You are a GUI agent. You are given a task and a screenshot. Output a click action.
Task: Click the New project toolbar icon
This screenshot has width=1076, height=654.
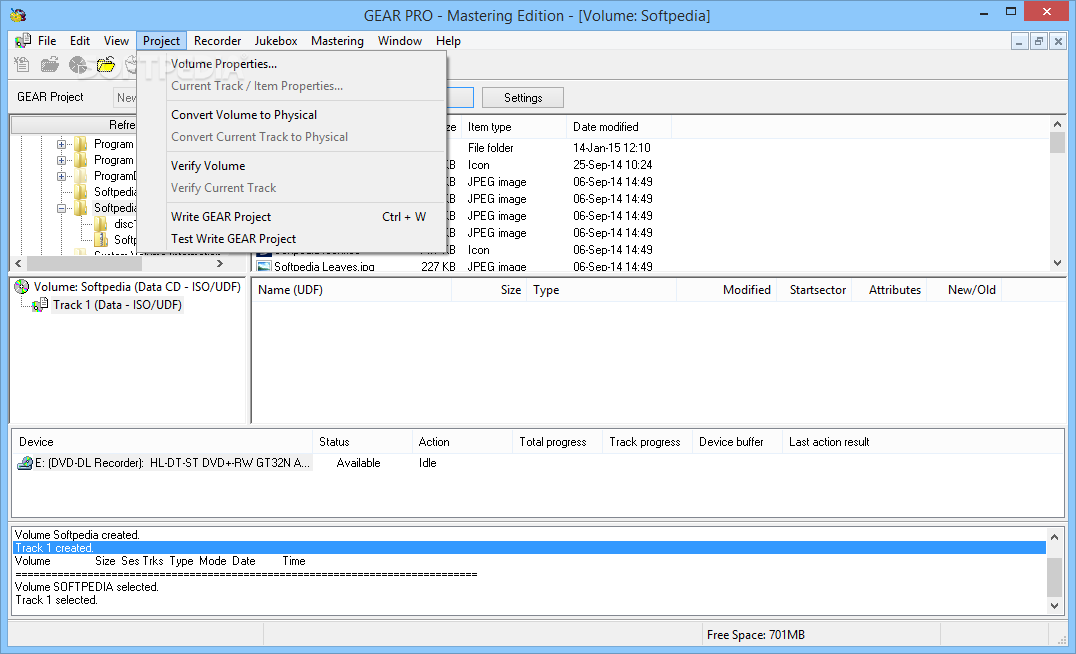pos(22,65)
